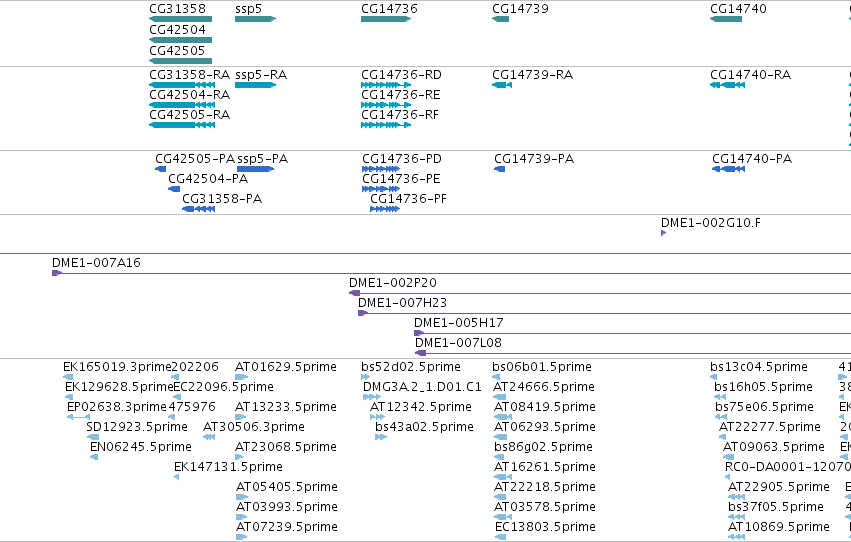Select the CG42504 gene label
Image resolution: width=851 pixels, height=542 pixels.
177,30
